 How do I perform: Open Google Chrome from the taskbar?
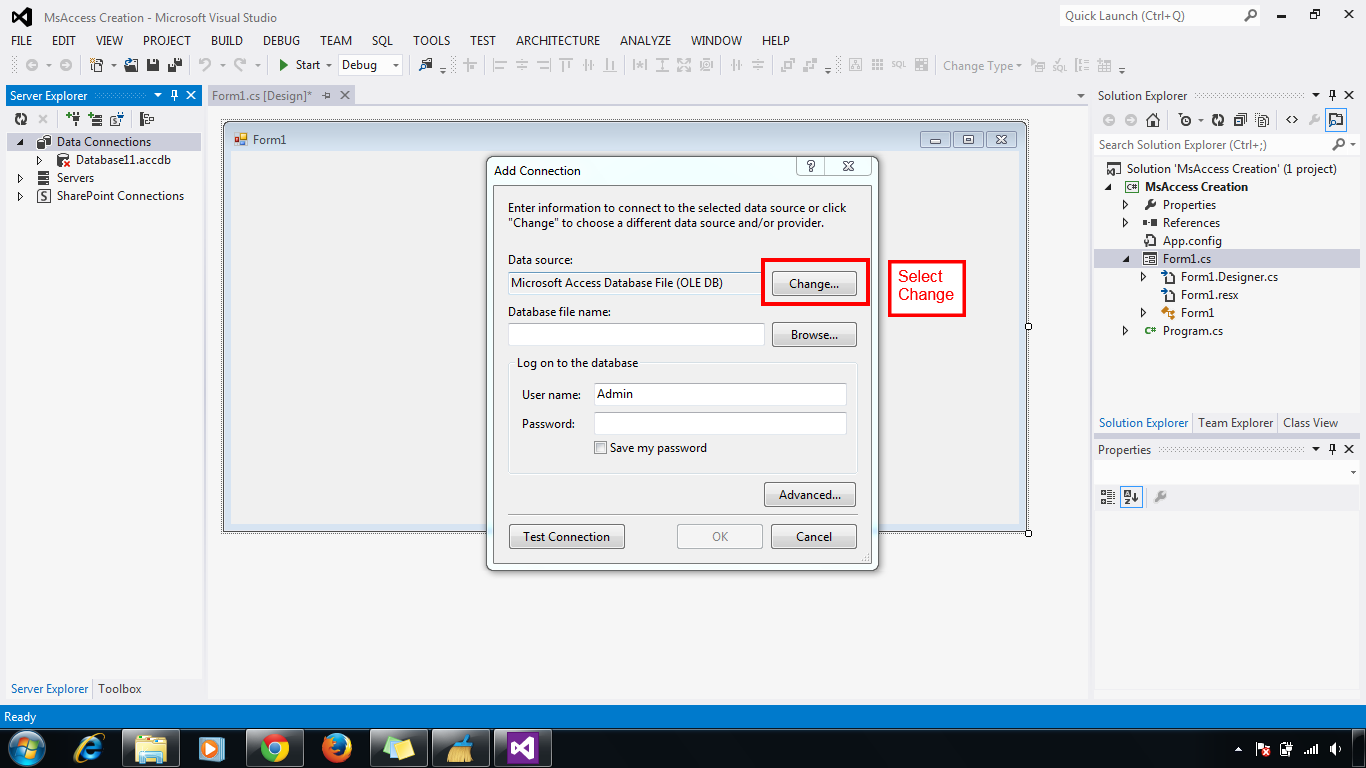(x=274, y=747)
